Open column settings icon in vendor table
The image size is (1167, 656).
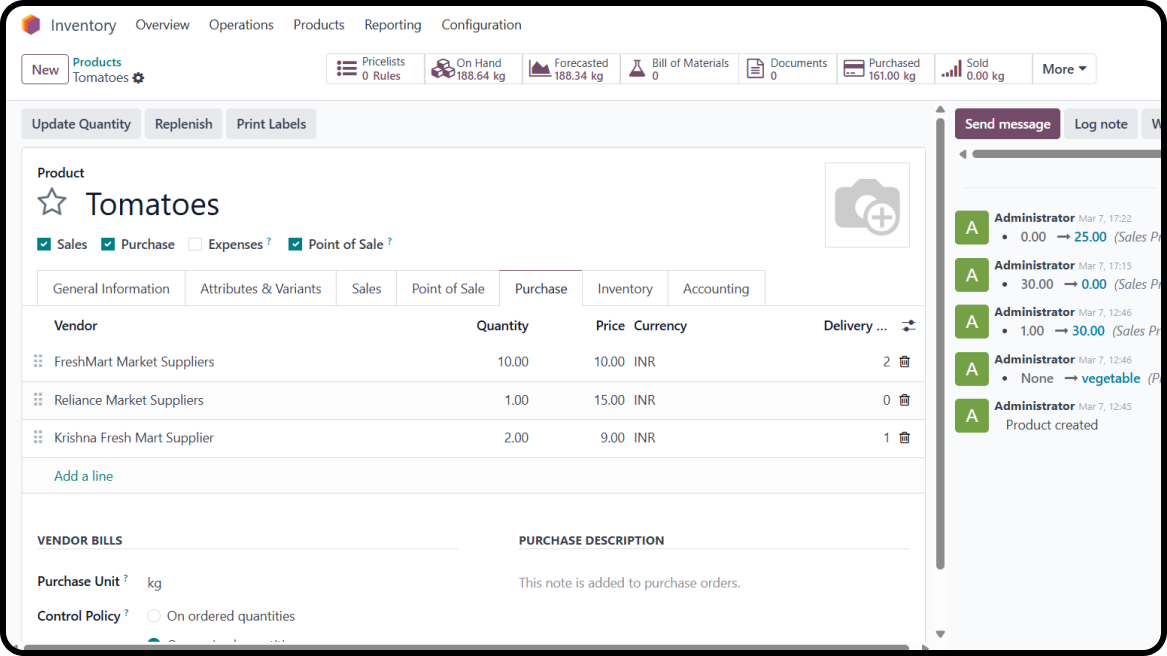tap(908, 326)
